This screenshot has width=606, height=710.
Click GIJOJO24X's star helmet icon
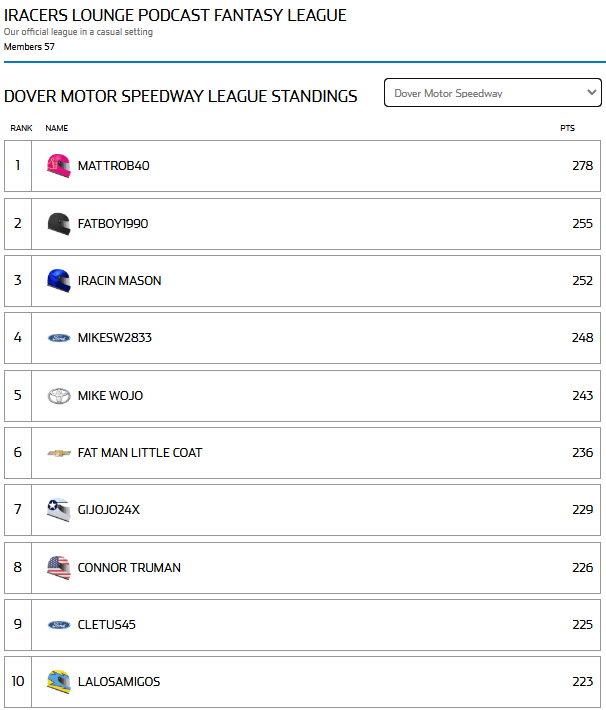pyautogui.click(x=59, y=510)
